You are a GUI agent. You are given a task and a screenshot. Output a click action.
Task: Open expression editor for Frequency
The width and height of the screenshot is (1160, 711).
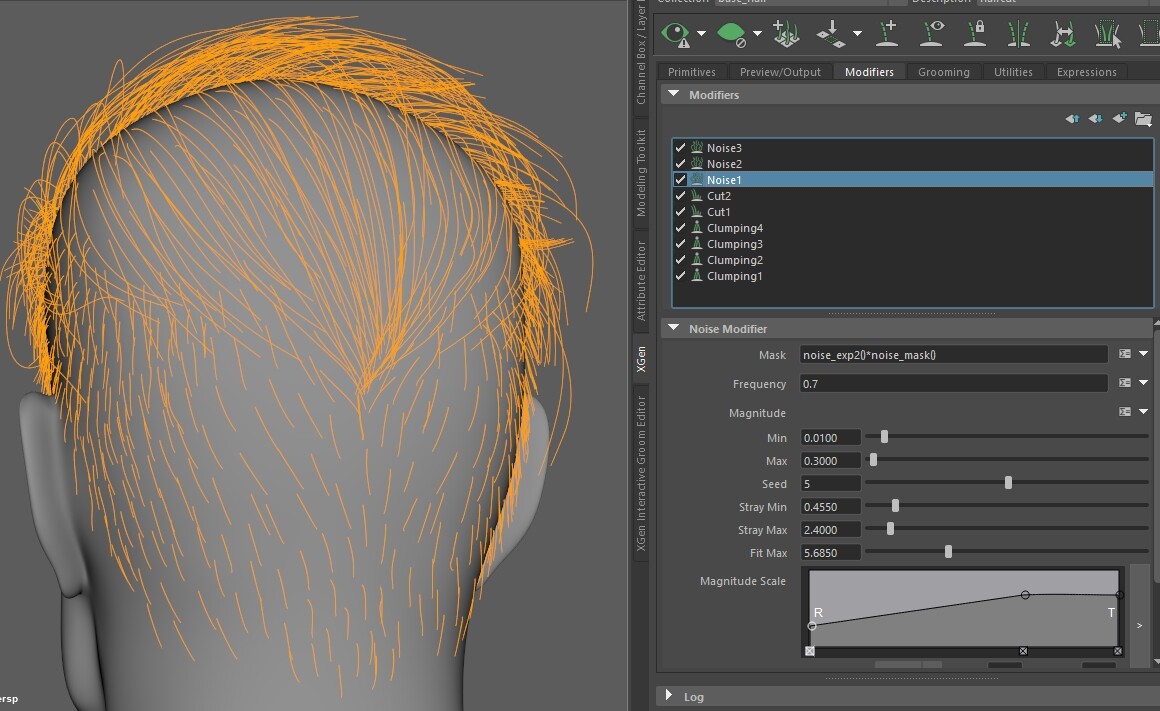1124,383
